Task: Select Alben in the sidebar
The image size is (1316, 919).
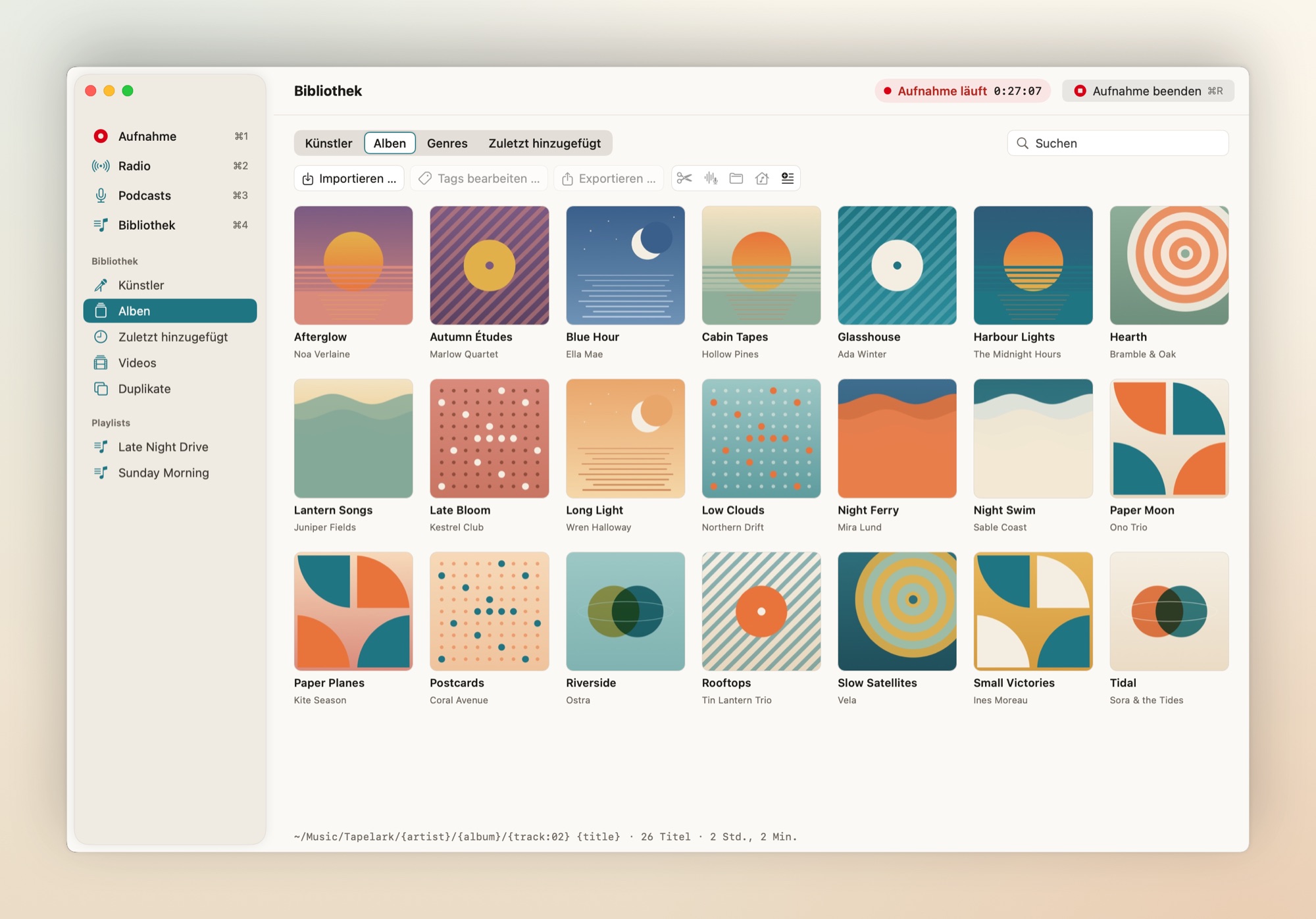Action: (x=170, y=311)
